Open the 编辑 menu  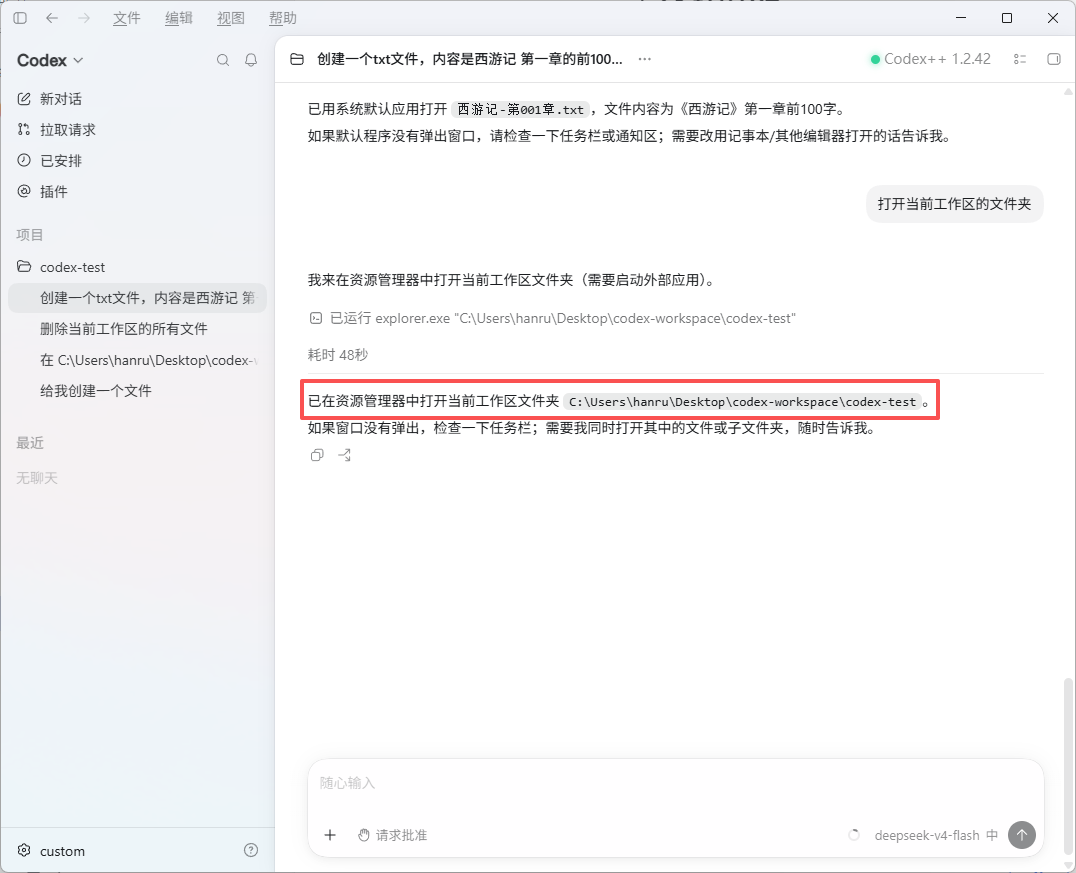click(x=178, y=19)
